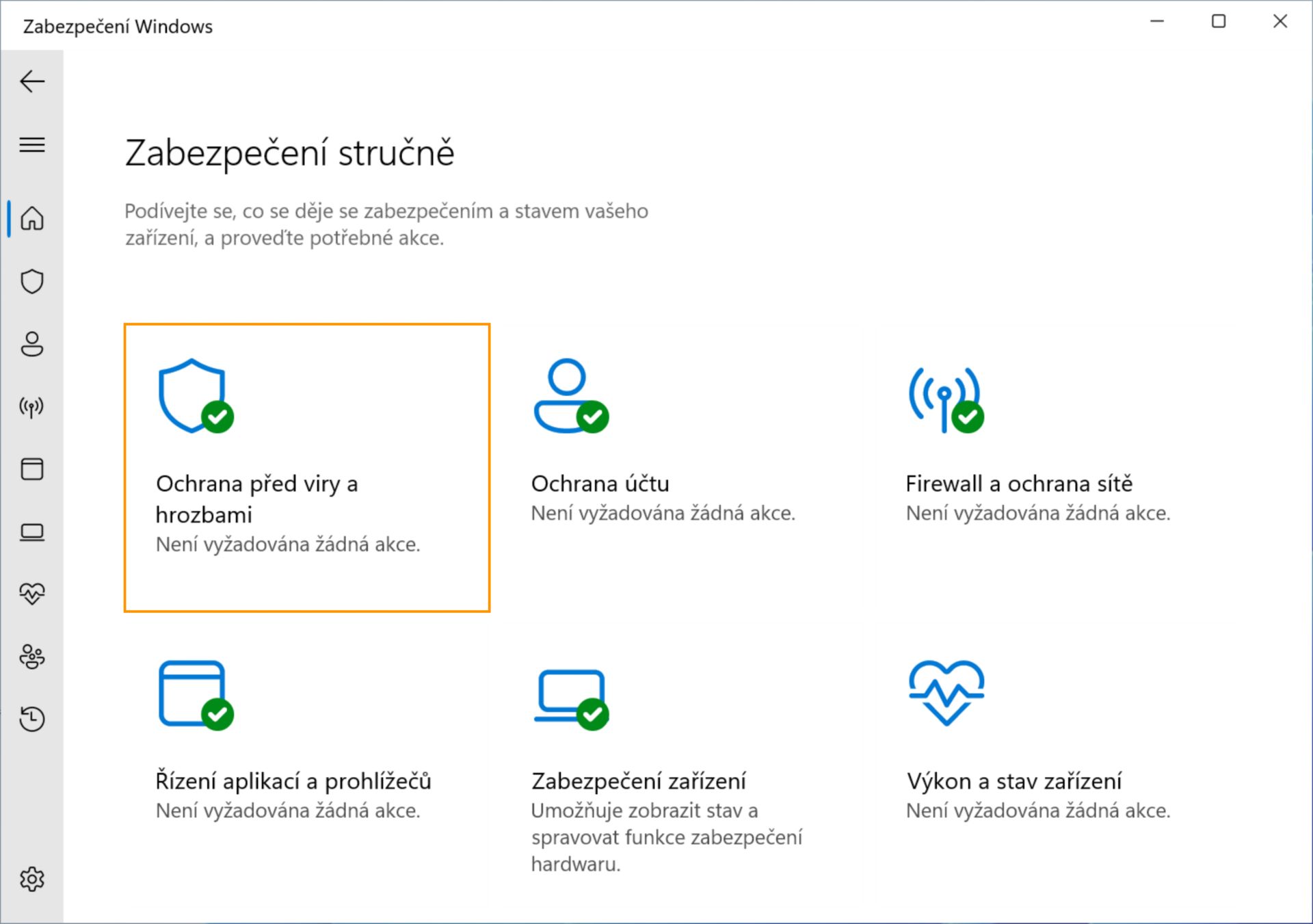The image size is (1313, 924).
Task: Open settings gear in the sidebar
Action: tap(32, 879)
